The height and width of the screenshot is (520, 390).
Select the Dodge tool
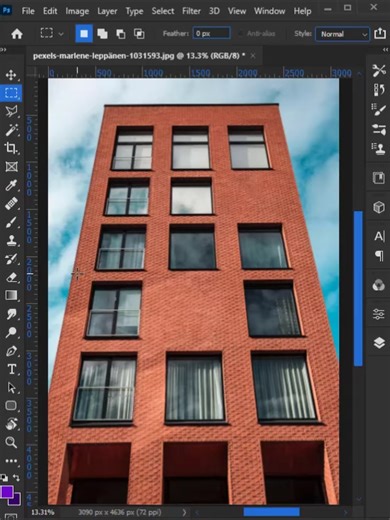point(11,332)
